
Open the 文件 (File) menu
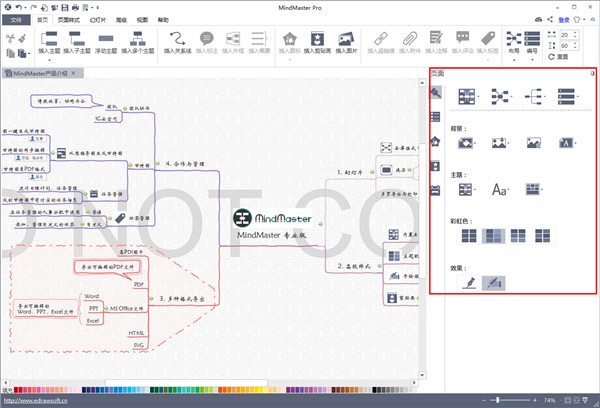click(x=15, y=19)
